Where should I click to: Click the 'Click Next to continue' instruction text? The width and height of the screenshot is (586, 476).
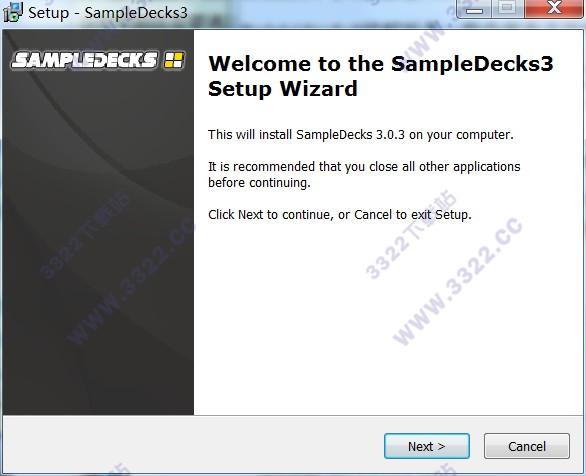tap(340, 215)
